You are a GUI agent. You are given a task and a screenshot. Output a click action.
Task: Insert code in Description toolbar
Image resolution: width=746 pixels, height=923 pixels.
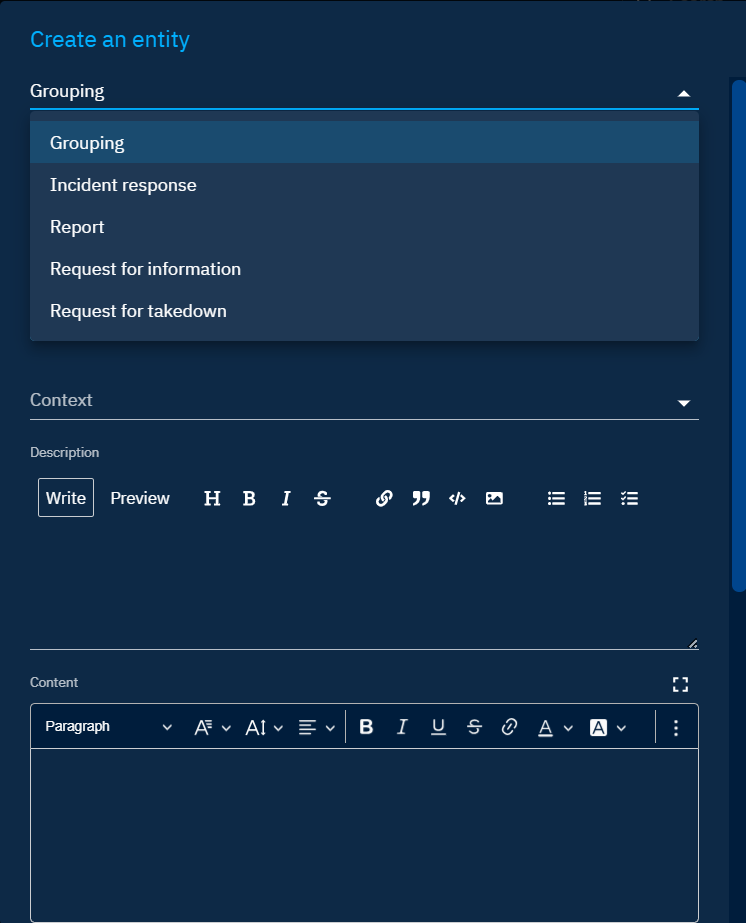coord(457,498)
